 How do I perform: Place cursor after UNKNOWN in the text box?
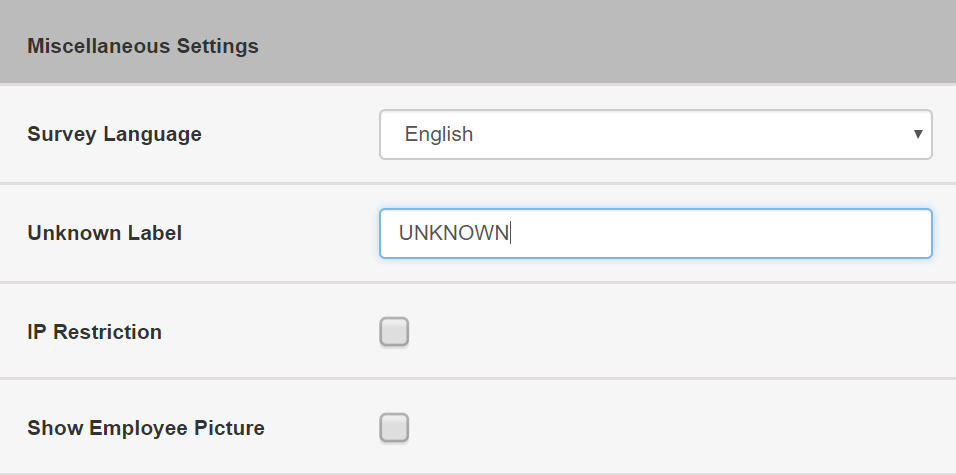(x=510, y=233)
